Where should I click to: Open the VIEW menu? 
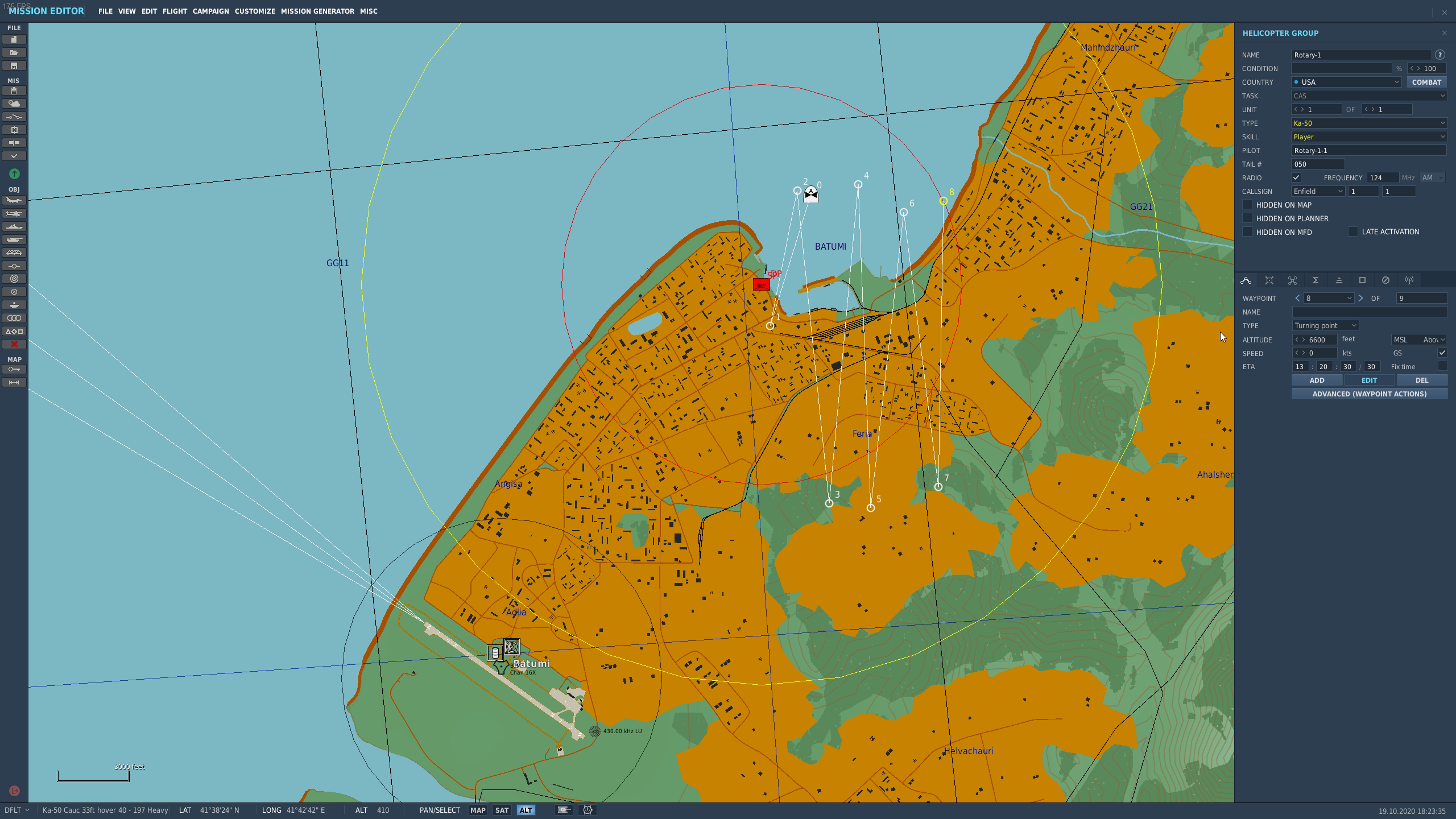[127, 11]
